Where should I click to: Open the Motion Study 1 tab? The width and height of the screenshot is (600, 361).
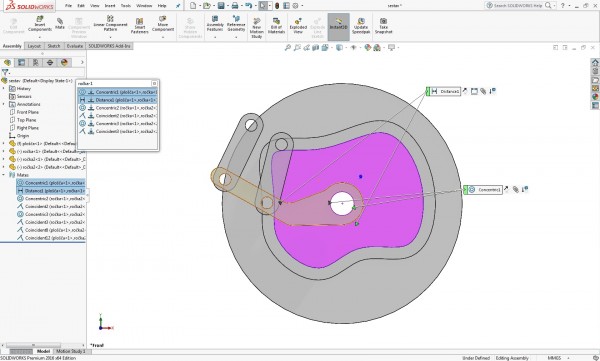70,351
